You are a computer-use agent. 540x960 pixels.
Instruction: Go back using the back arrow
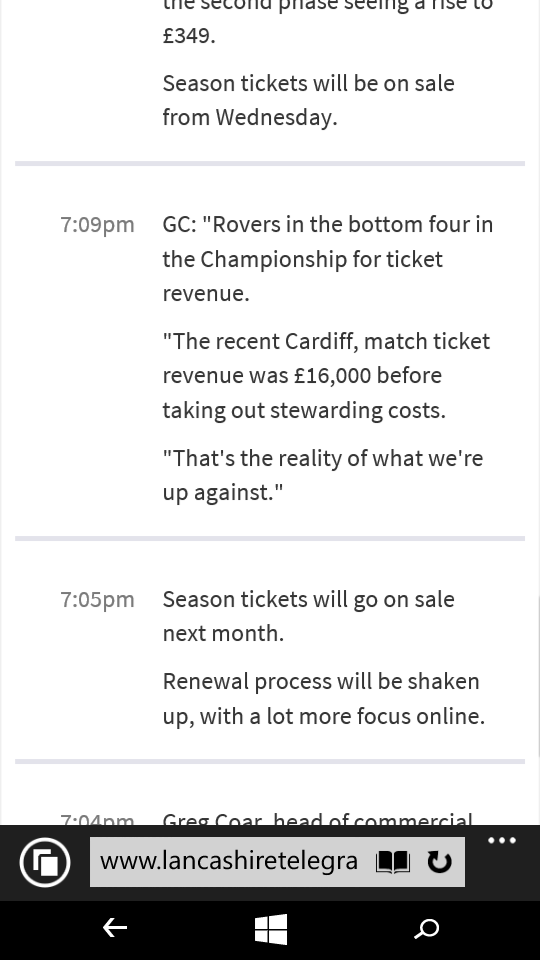coord(114,928)
